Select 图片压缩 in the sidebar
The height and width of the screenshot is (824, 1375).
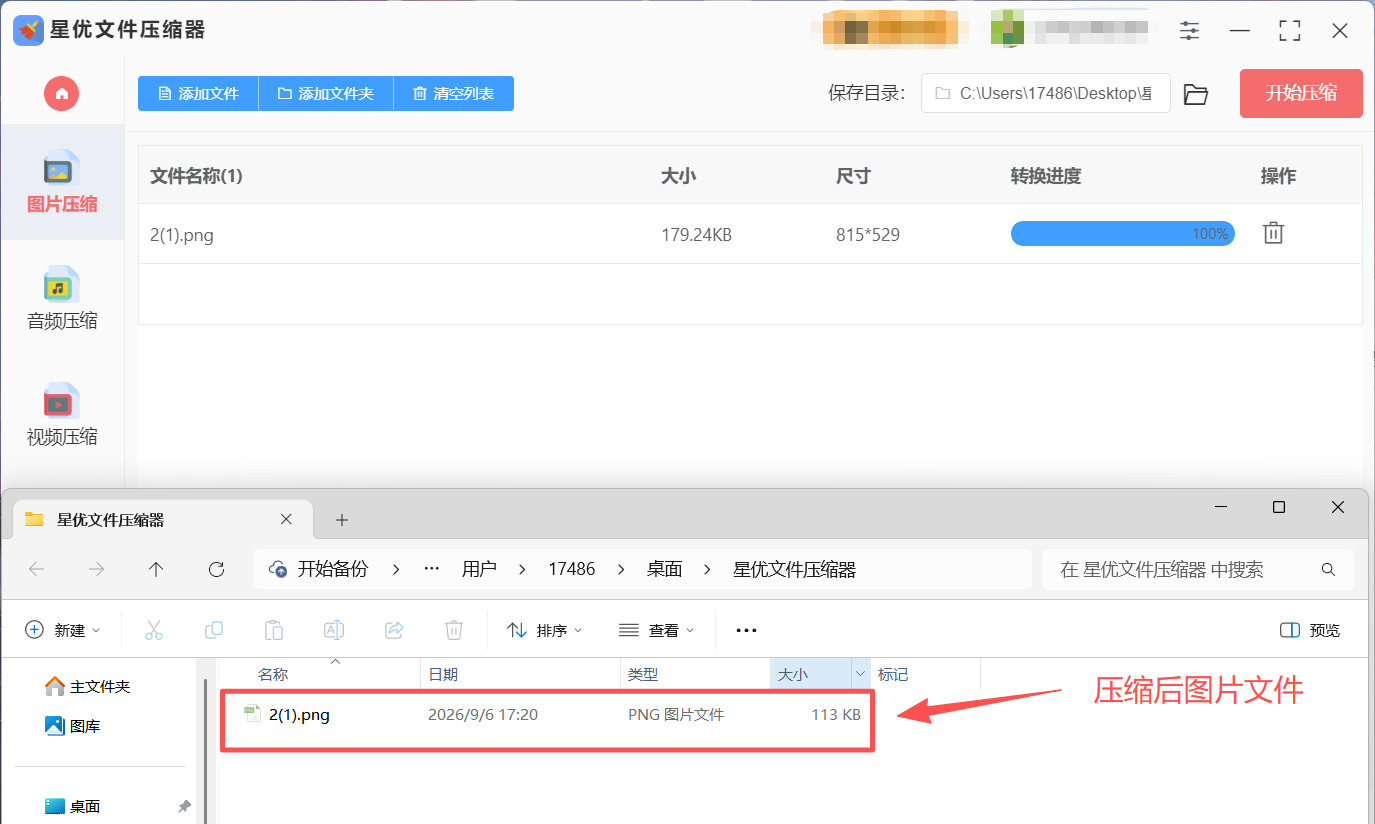62,182
